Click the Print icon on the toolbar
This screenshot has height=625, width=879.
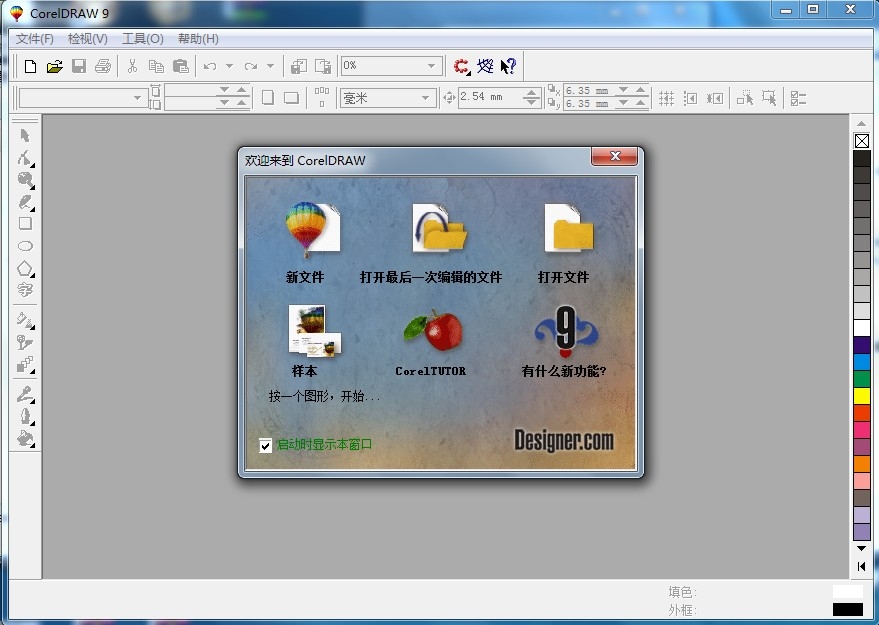(103, 65)
